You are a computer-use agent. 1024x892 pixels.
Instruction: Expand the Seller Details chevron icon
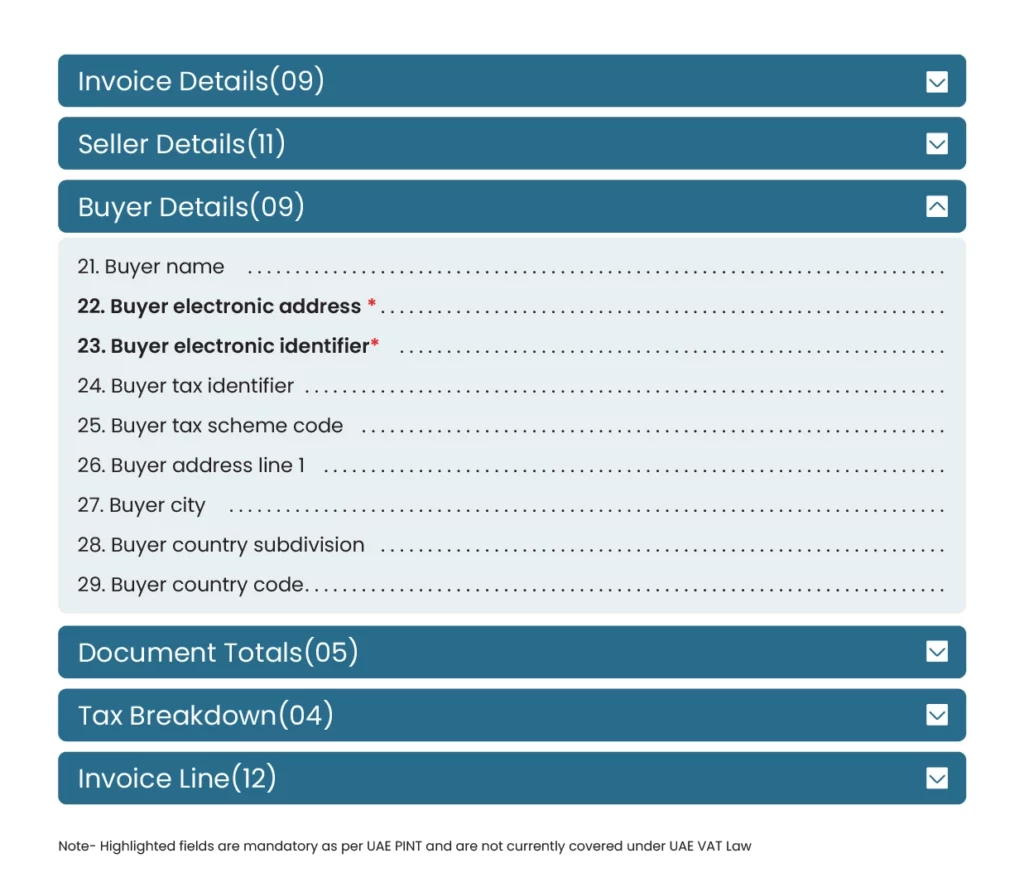tap(937, 145)
